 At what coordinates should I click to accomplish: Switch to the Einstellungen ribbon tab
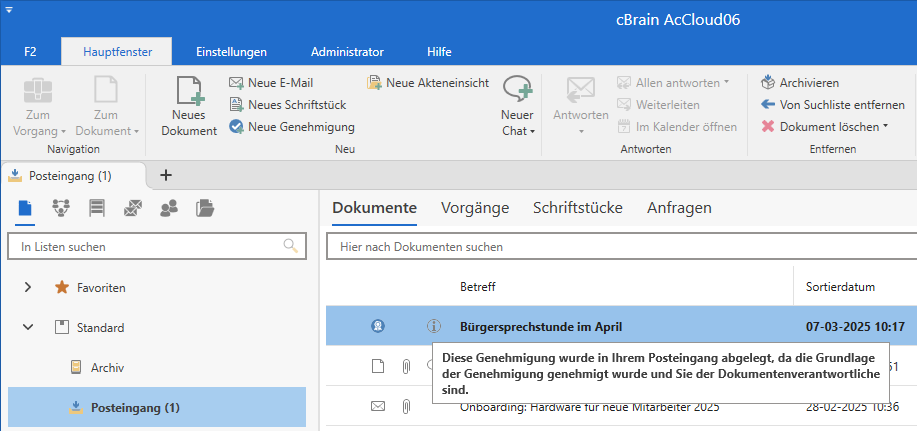point(231,51)
